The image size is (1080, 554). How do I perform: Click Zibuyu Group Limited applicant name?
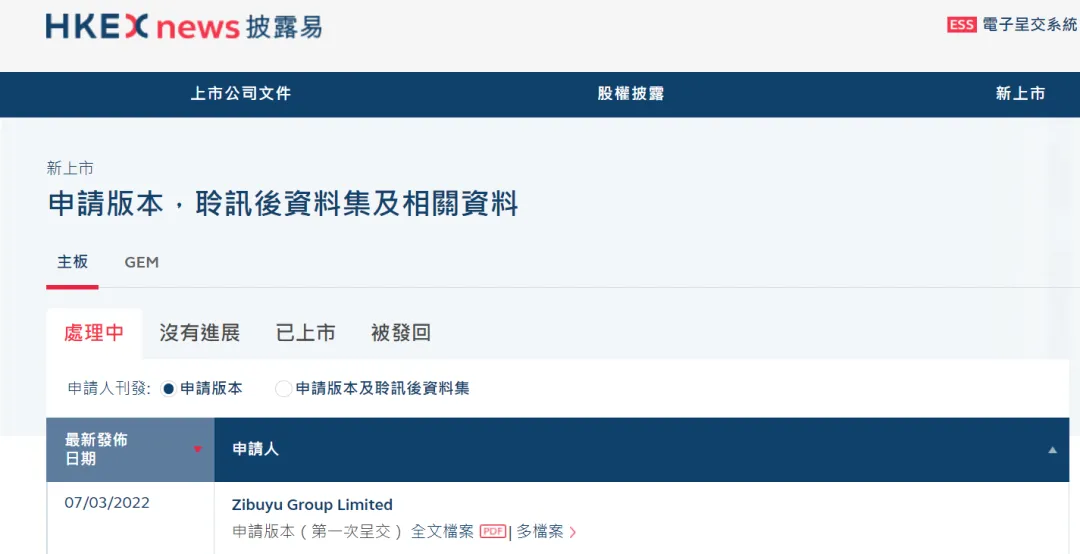(x=312, y=504)
